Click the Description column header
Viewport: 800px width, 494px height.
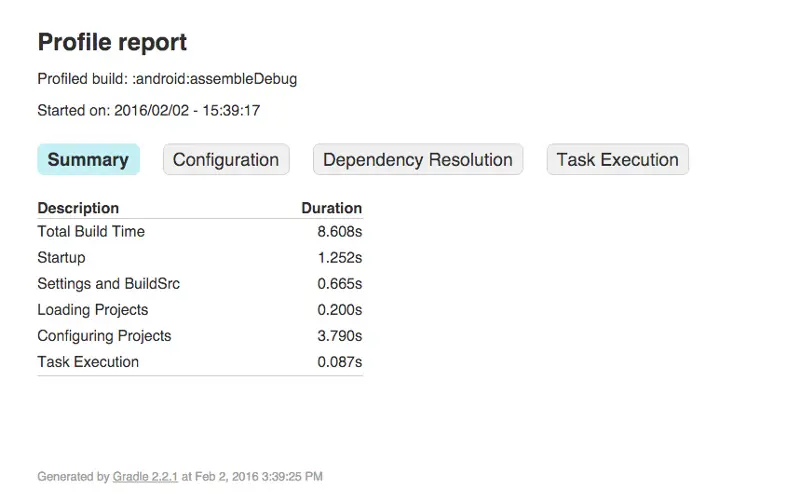pyautogui.click(x=78, y=208)
